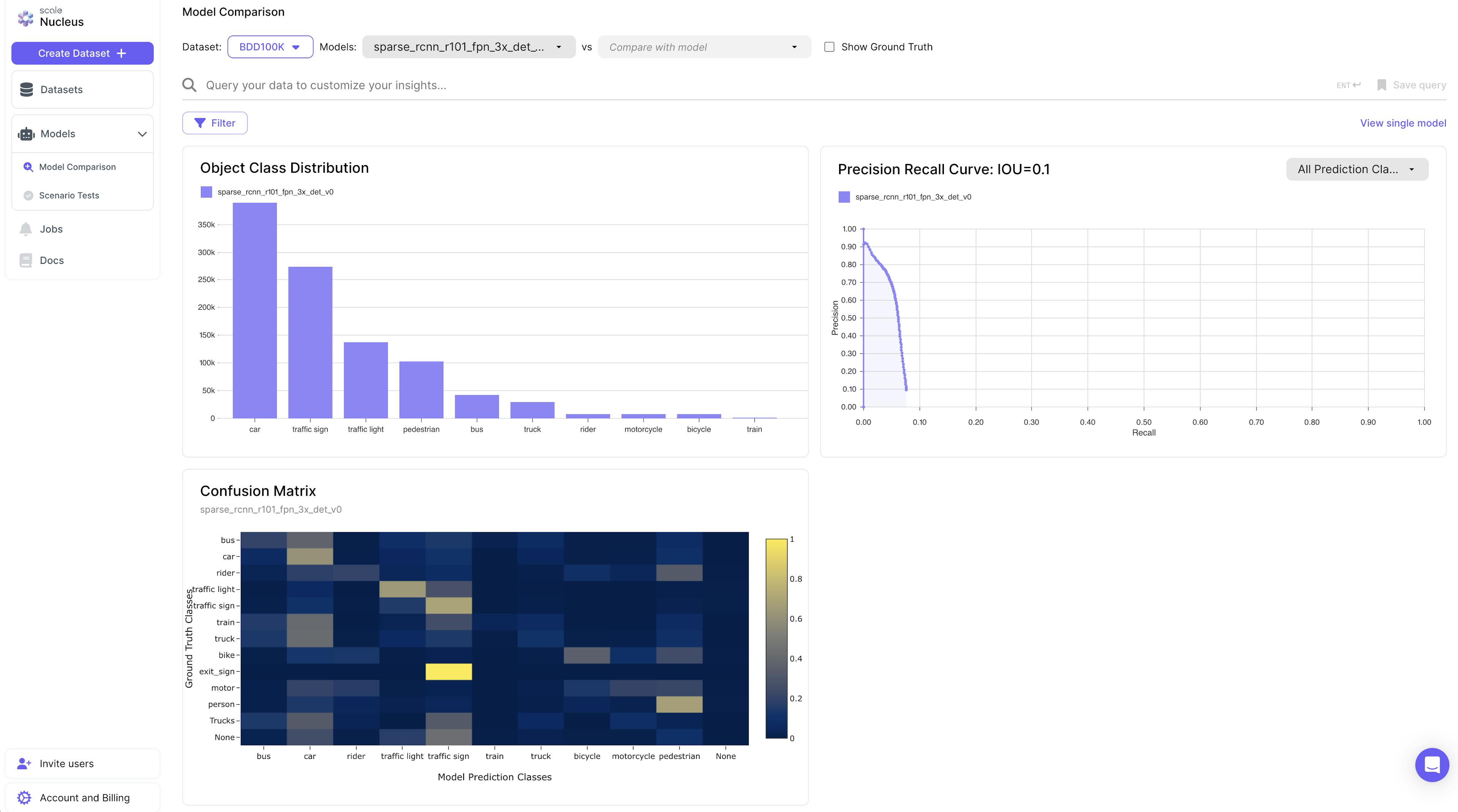Click the Models robot icon

tap(26, 134)
